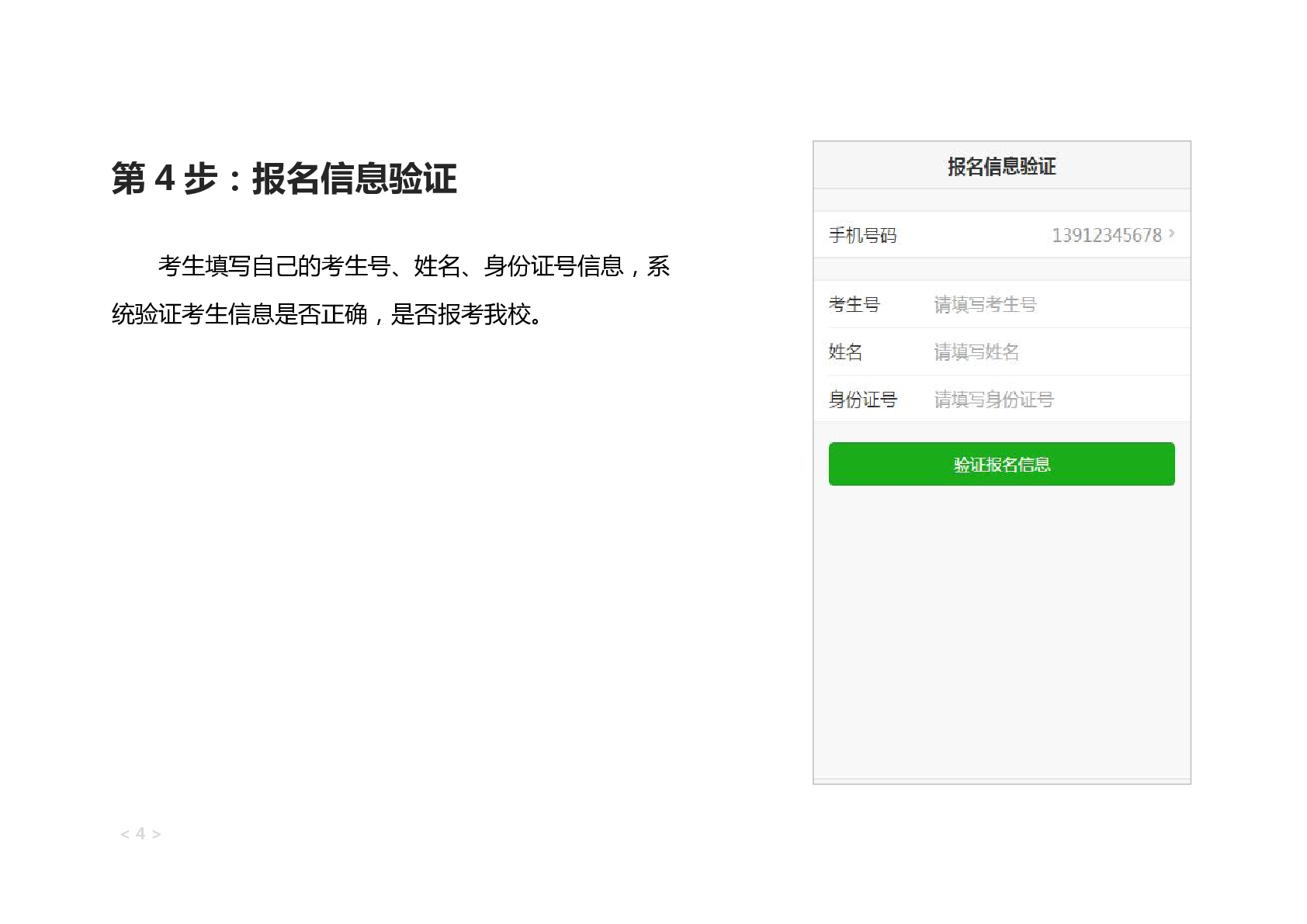
Task: Click the page number 4 in footer
Action: coord(140,834)
